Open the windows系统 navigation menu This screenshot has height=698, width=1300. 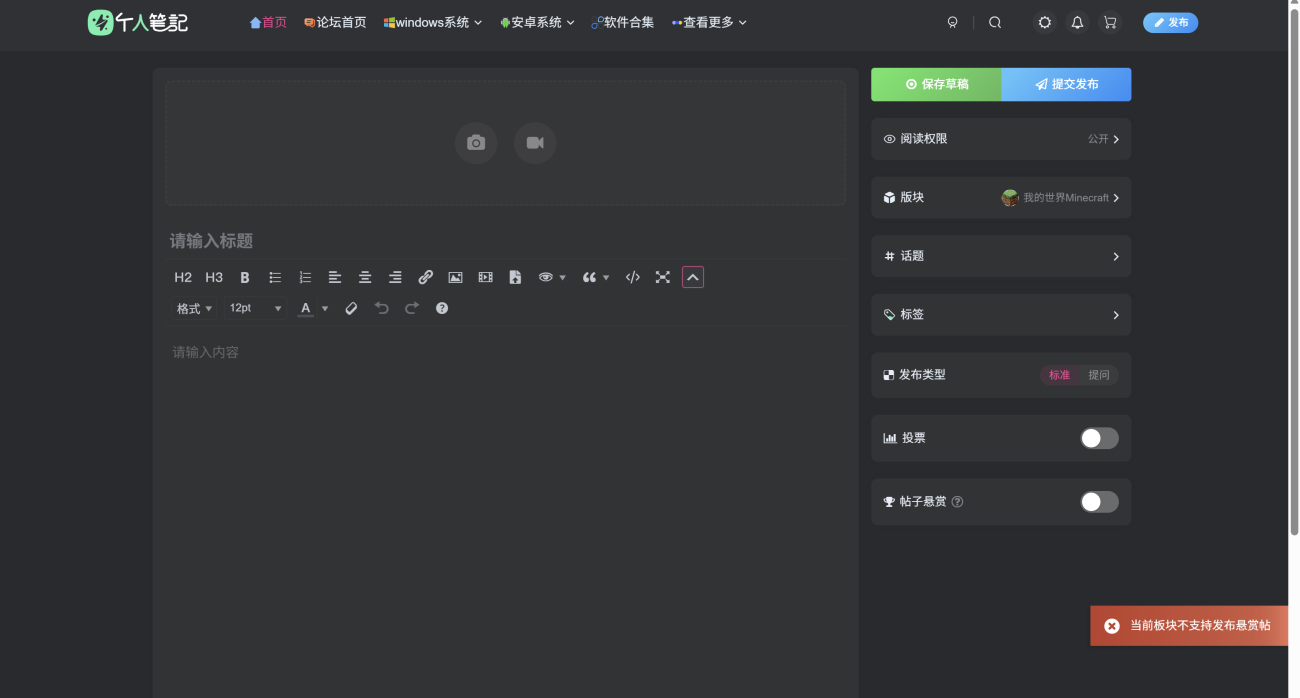pyautogui.click(x=432, y=23)
